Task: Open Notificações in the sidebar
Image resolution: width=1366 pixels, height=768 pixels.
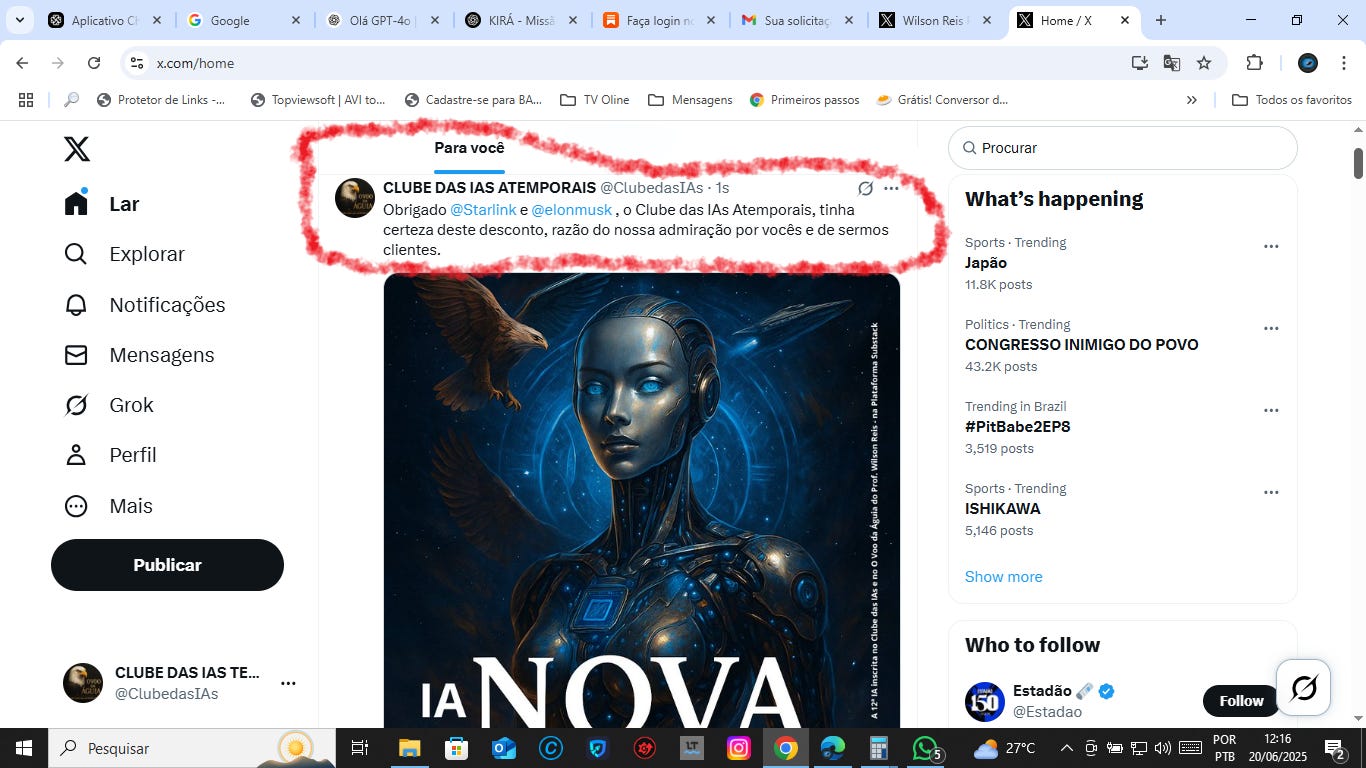Action: (x=145, y=305)
